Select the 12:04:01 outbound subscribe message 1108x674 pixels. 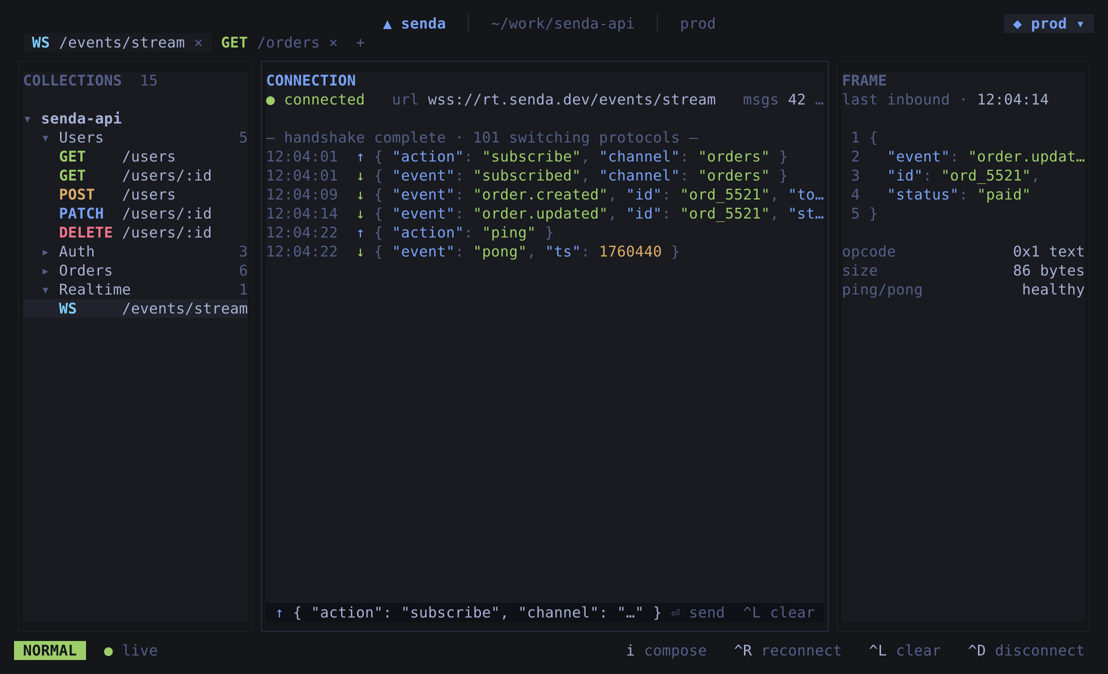[x=545, y=156]
